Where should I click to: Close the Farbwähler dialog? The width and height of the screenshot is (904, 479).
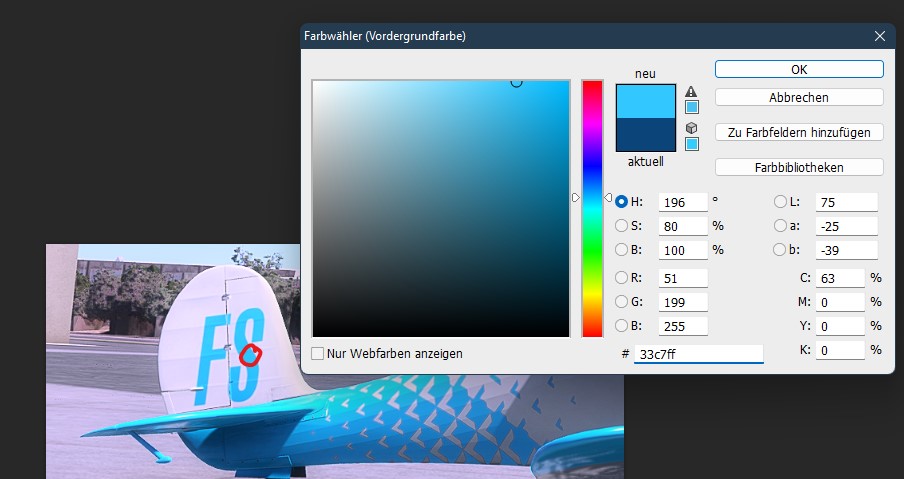[880, 36]
